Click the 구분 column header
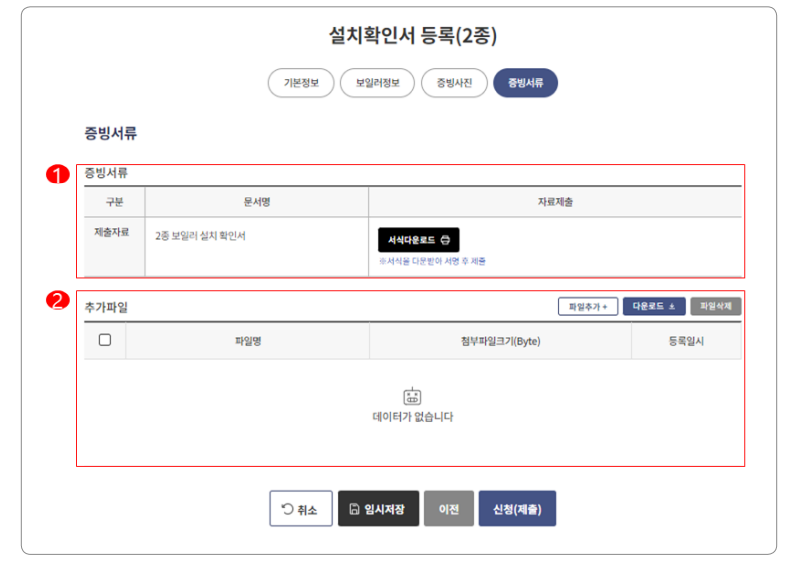793x562 pixels. click(114, 202)
